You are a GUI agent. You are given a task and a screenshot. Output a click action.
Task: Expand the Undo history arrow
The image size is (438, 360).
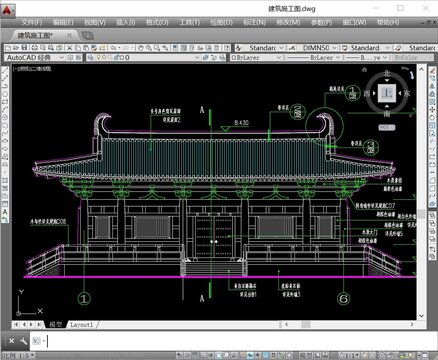pyautogui.click(x=119, y=48)
